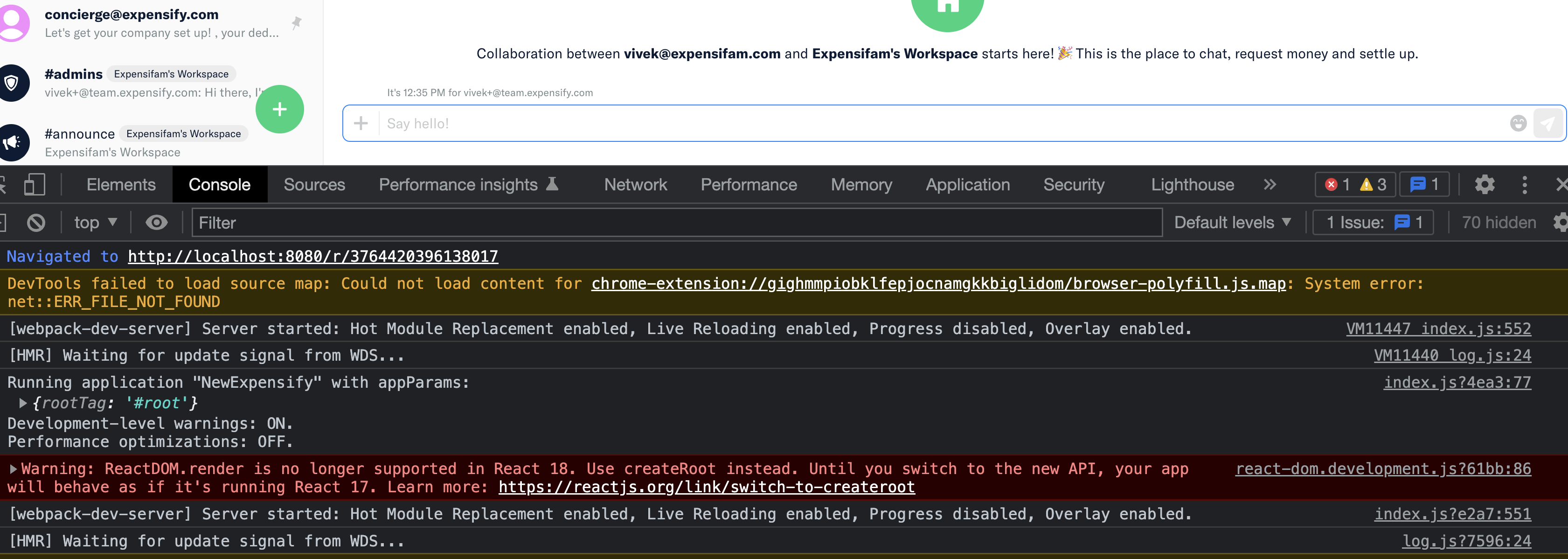Click the 1 Issue button
The height and width of the screenshot is (559, 1568).
1373,223
